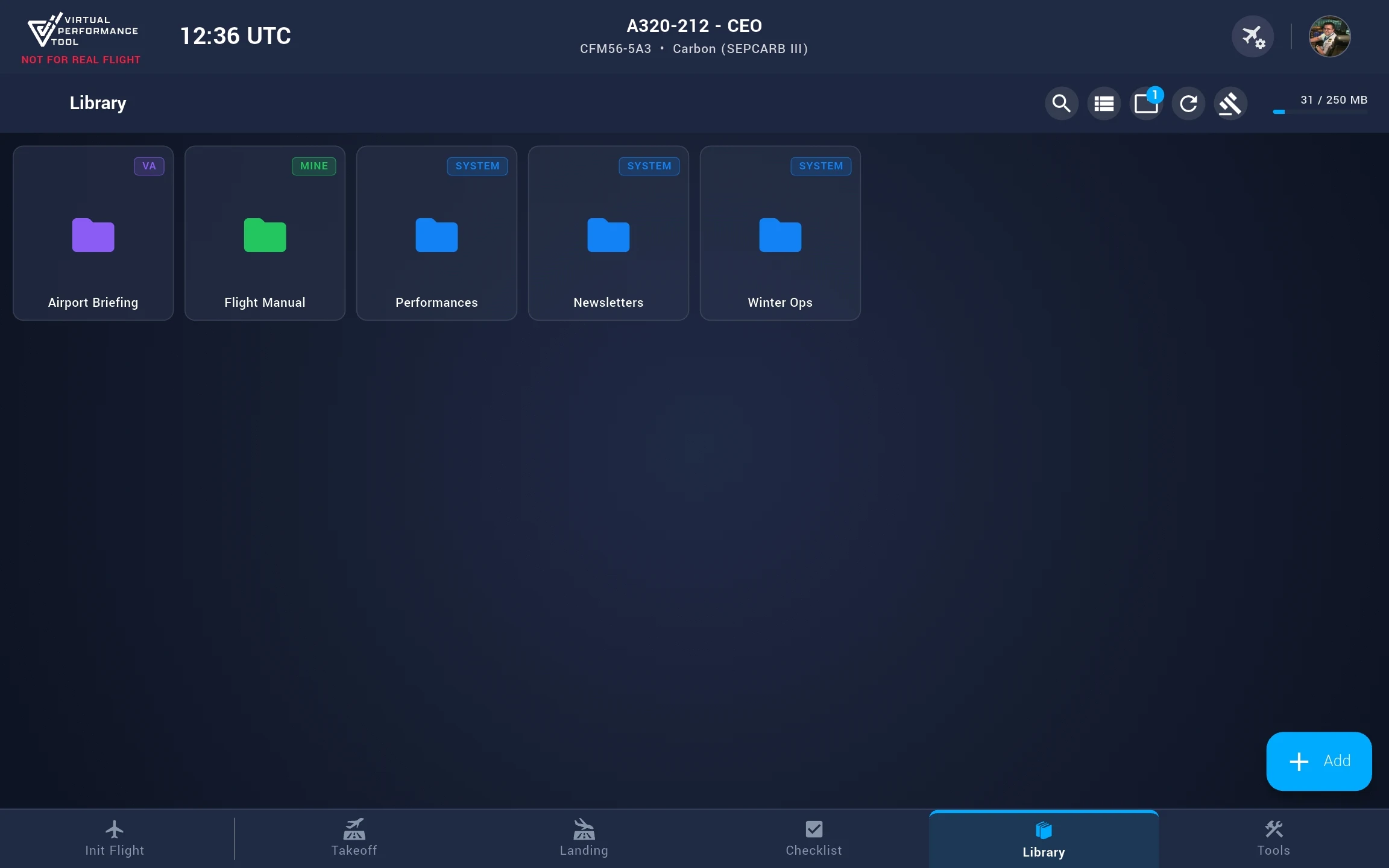Click the Newsletters label
1389x868 pixels.
[608, 303]
